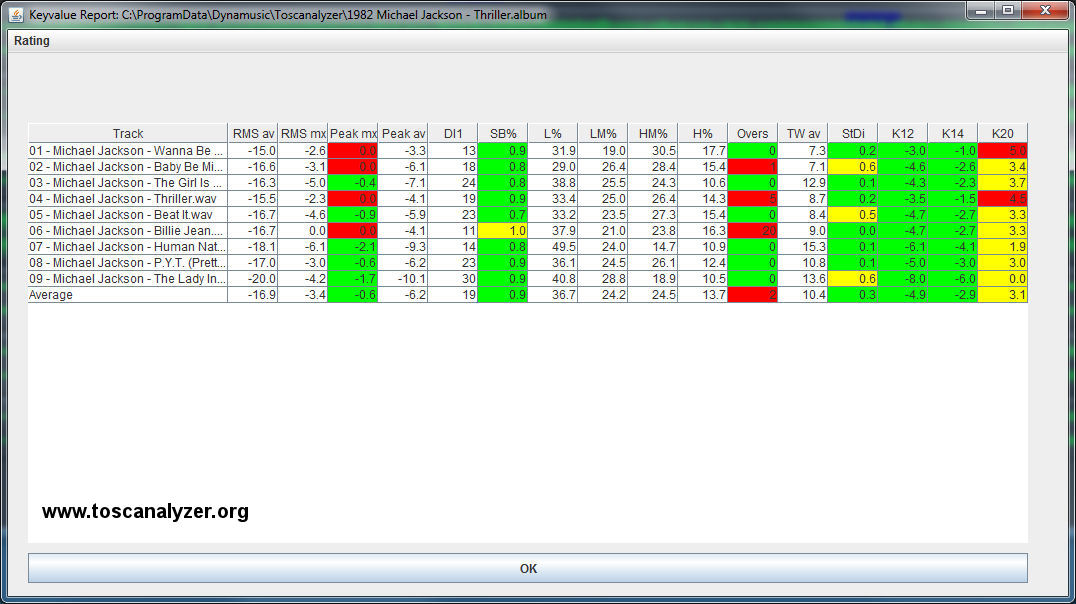Click yellow SB% value 1.0 for Billie Jean

503,231
